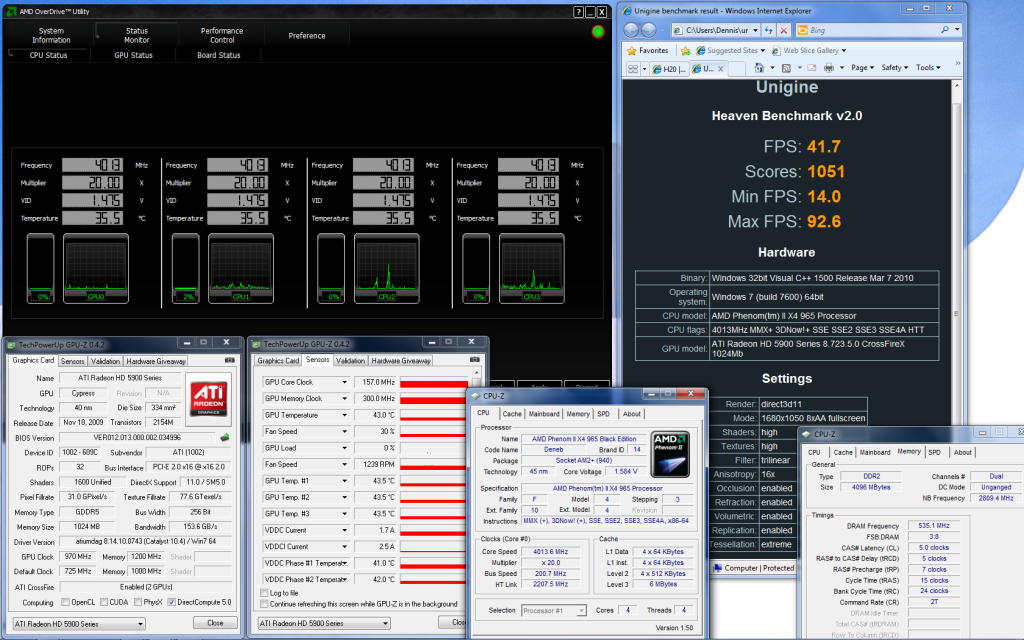Screen dimensions: 1024x640
Task: Switch to the GPU Status tab
Action: pyautogui.click(x=134, y=55)
